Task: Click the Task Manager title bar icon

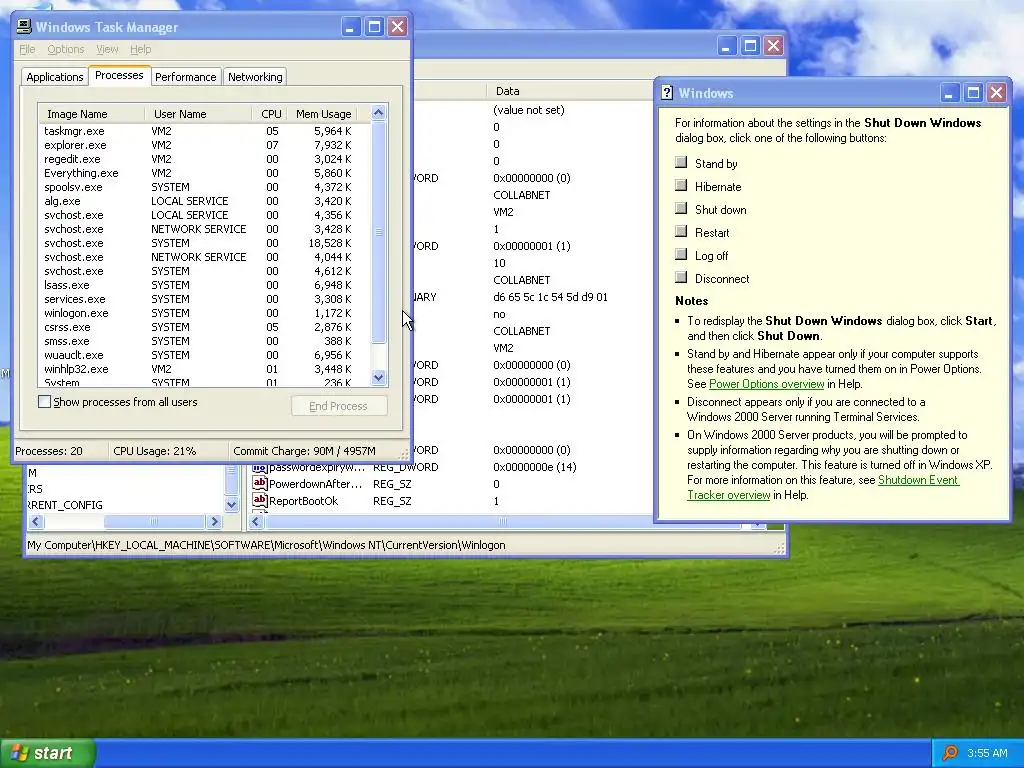Action: (x=24, y=27)
